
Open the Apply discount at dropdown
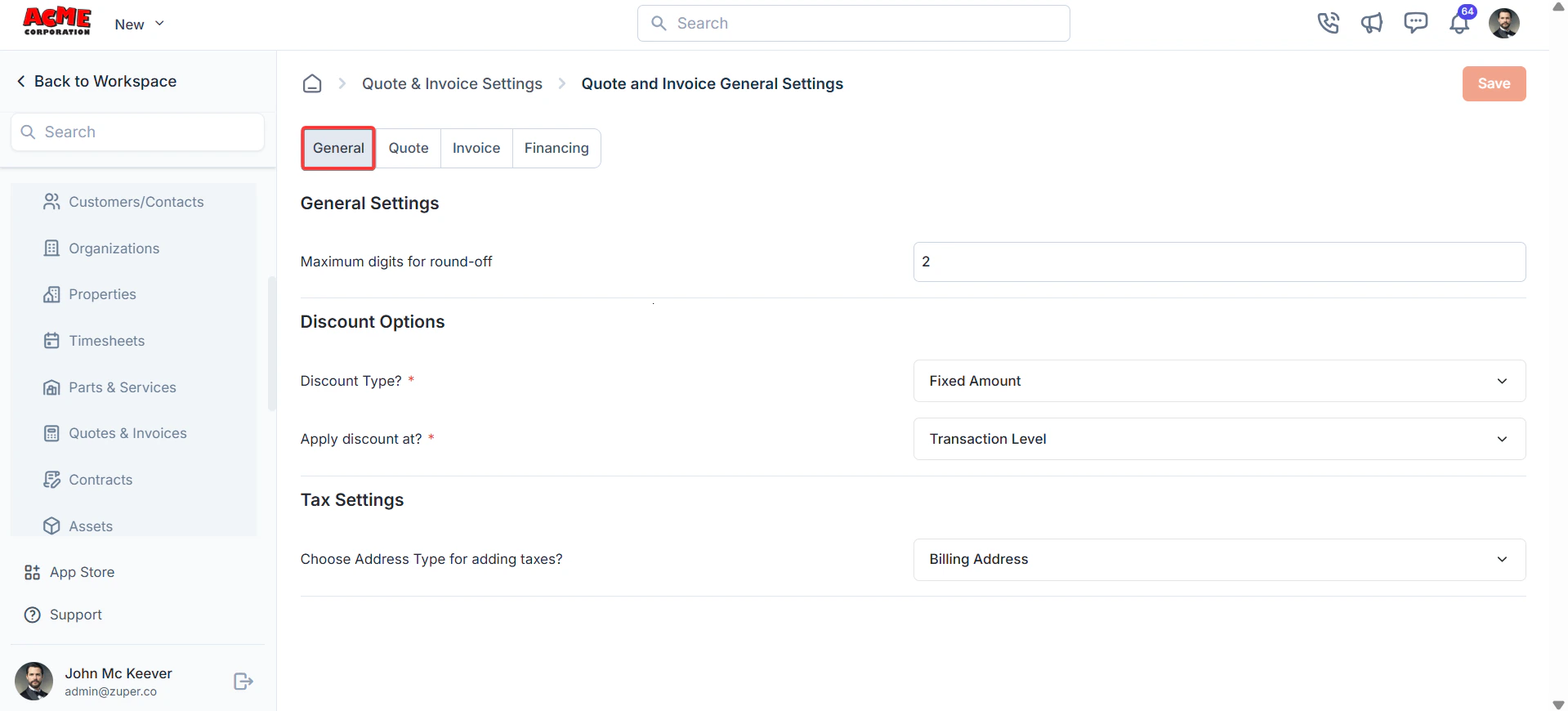tap(1219, 439)
